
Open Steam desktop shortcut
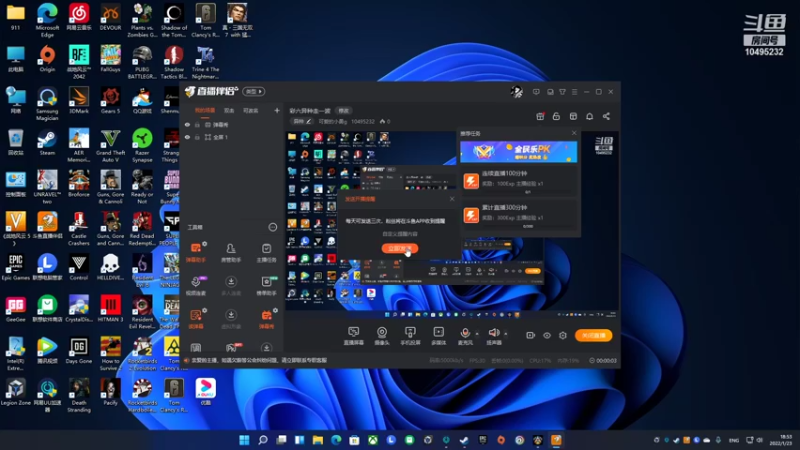47,142
